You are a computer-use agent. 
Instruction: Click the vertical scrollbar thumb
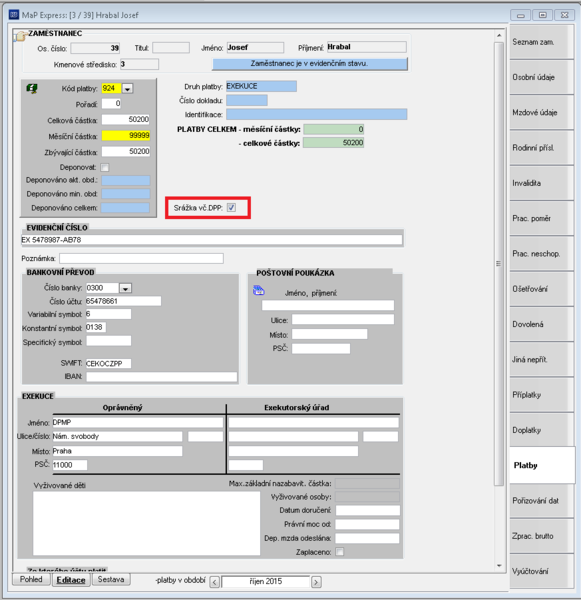[499, 264]
